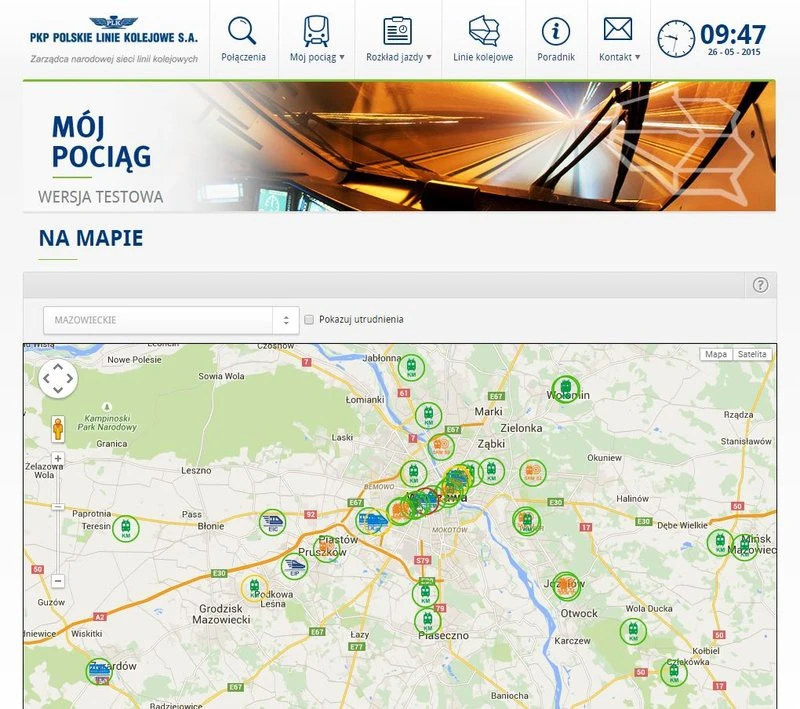Select the EIC train marker near Błonie

272,522
